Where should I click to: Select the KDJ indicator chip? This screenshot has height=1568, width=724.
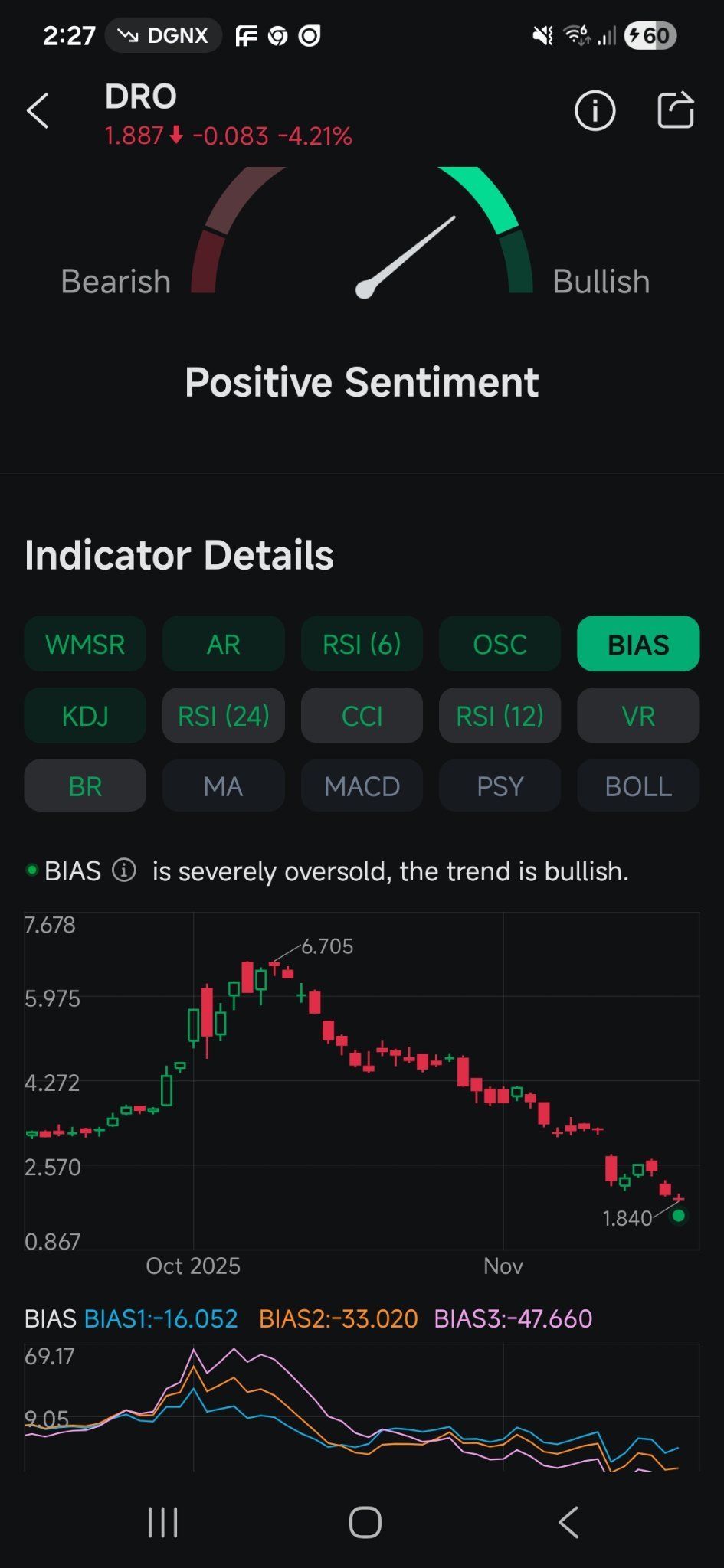coord(85,716)
